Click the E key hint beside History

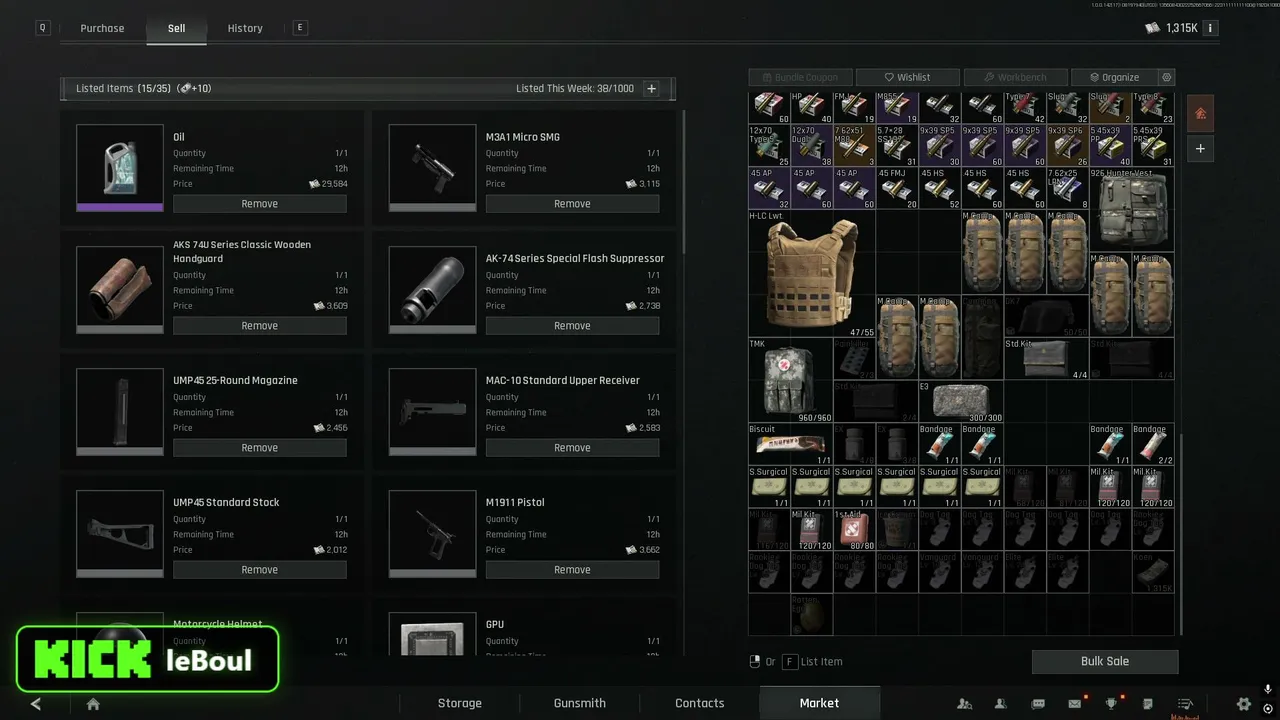coord(299,28)
